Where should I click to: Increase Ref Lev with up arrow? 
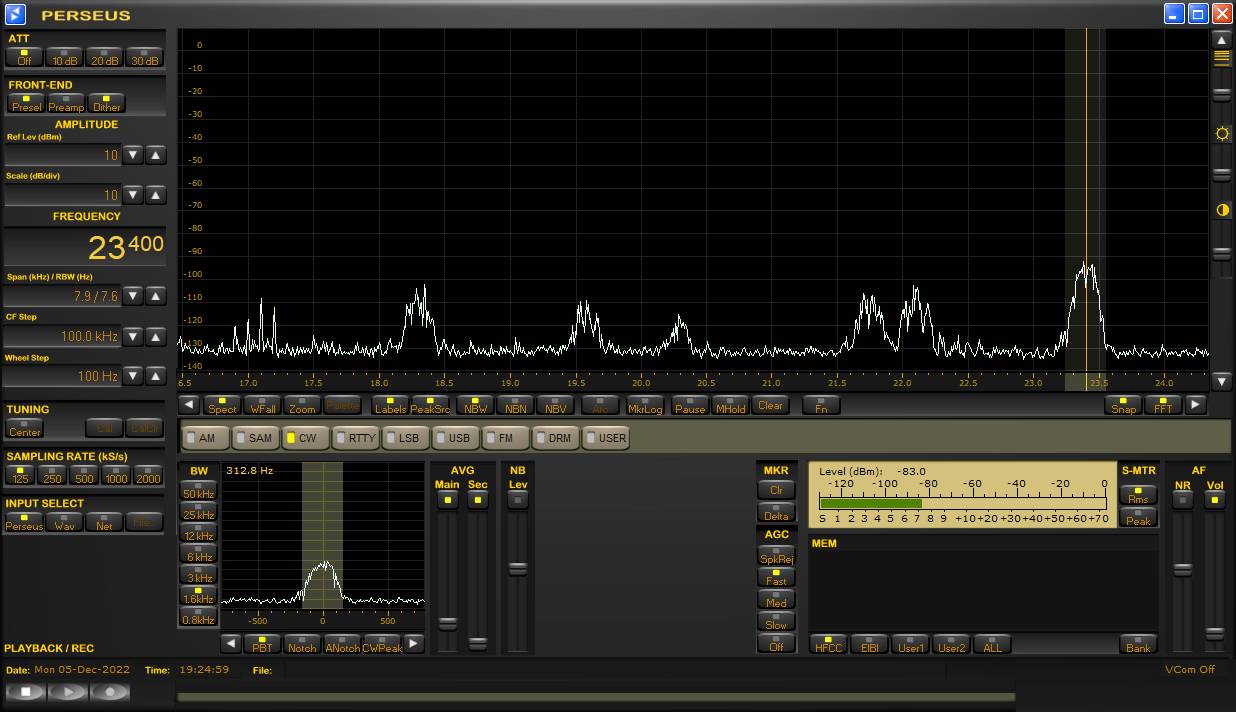(x=156, y=155)
